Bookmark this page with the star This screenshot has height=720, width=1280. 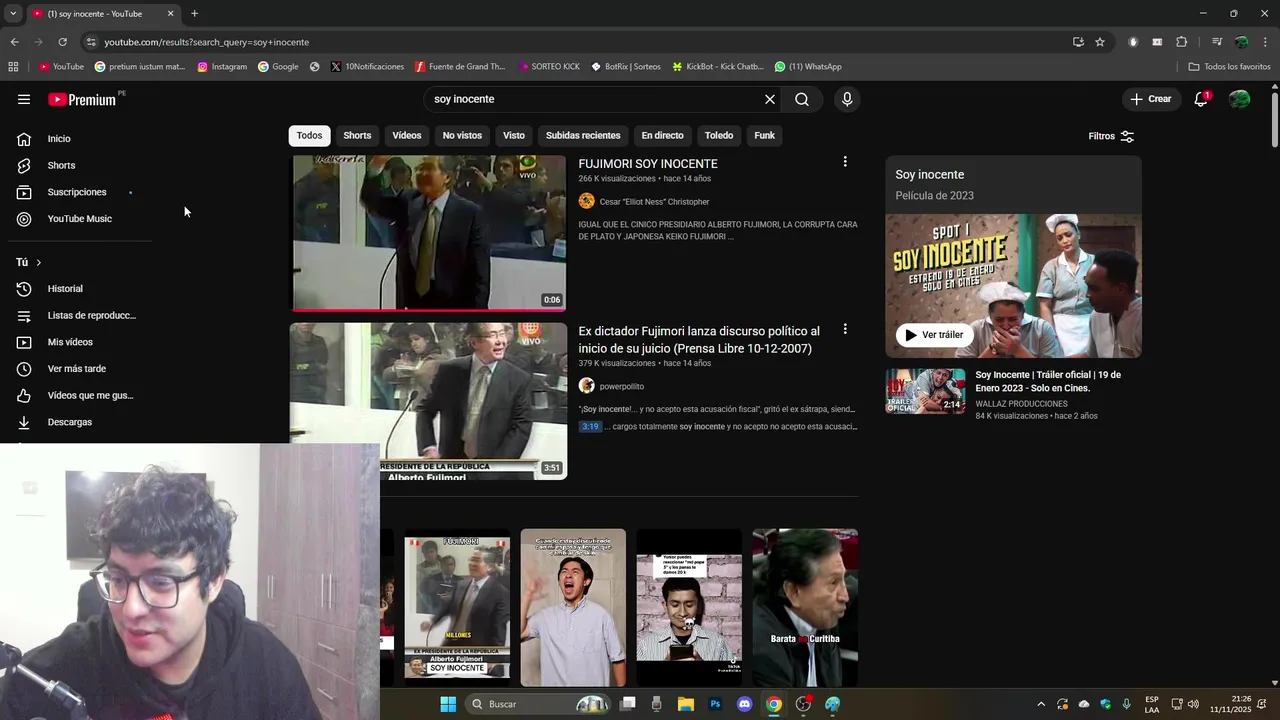point(1100,42)
